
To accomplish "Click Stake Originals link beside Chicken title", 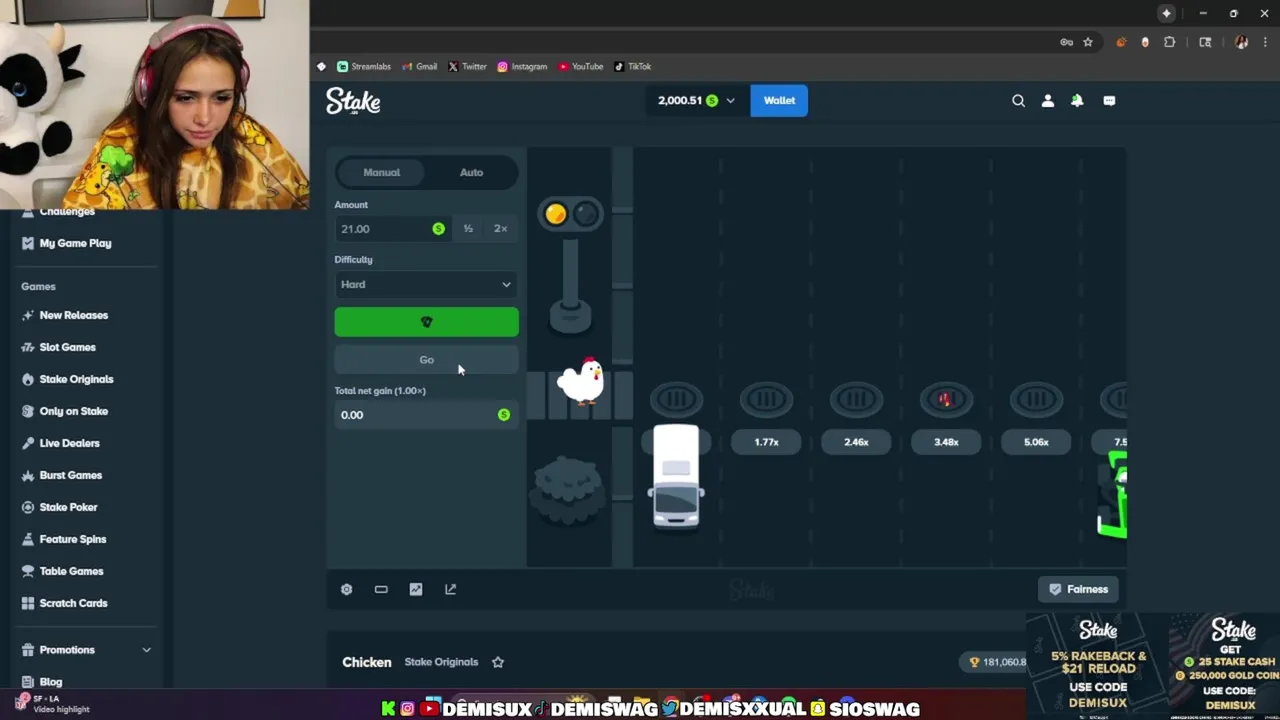I will [441, 662].
